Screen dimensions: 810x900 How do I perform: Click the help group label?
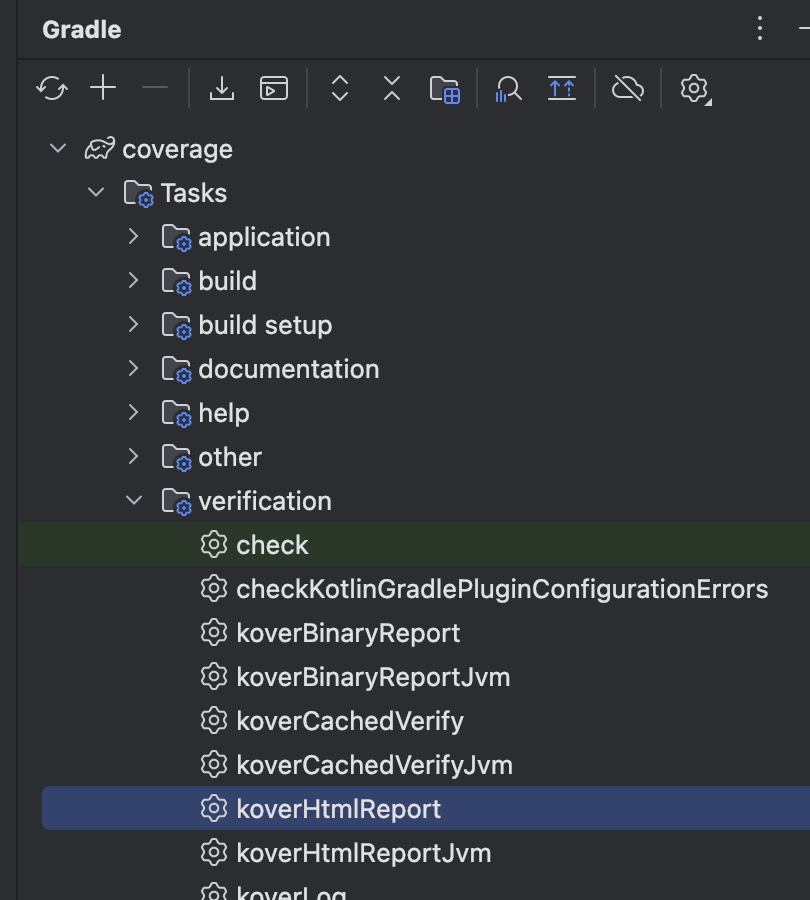(x=224, y=414)
